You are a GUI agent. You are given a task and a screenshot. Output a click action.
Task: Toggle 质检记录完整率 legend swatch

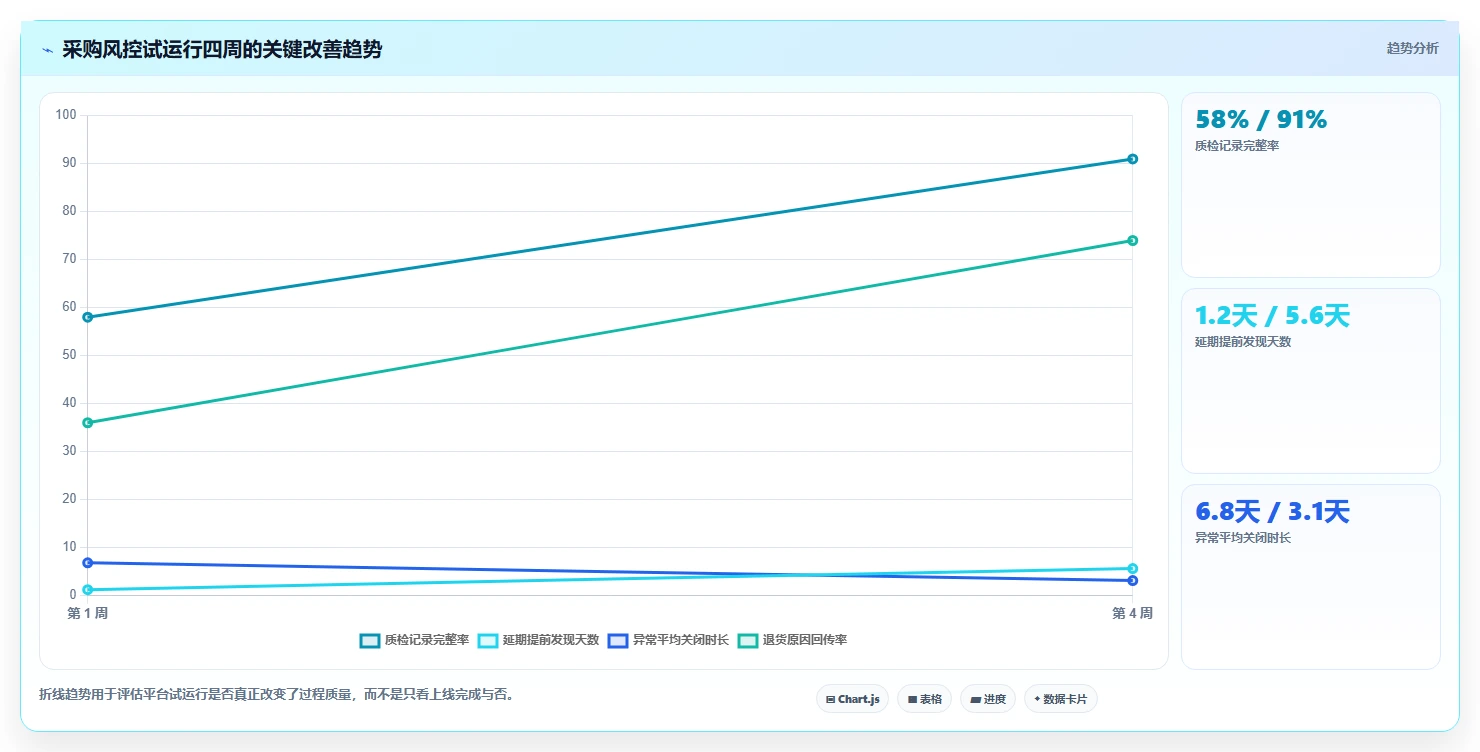coord(370,640)
